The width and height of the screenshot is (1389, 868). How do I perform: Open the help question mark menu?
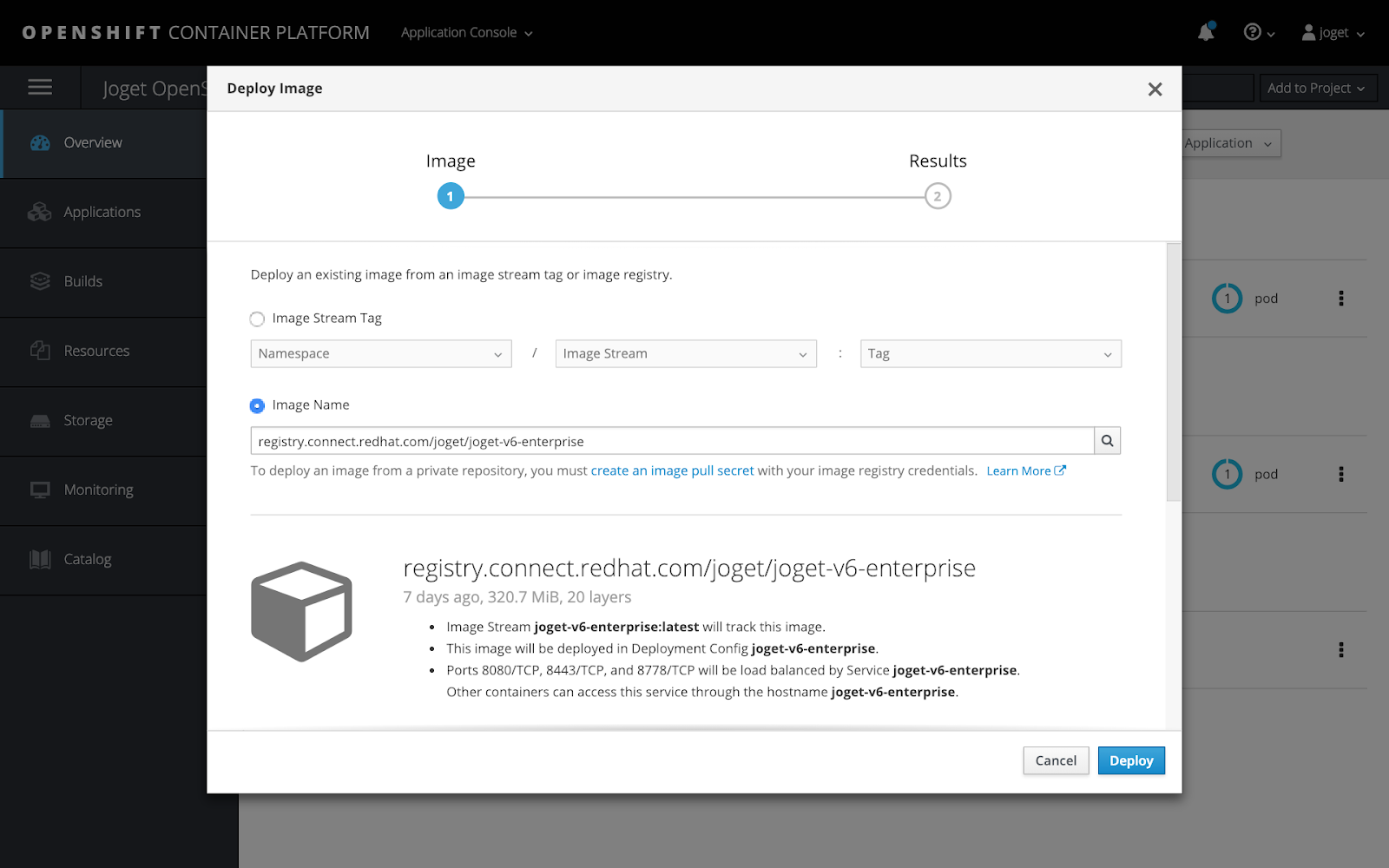click(x=1258, y=32)
